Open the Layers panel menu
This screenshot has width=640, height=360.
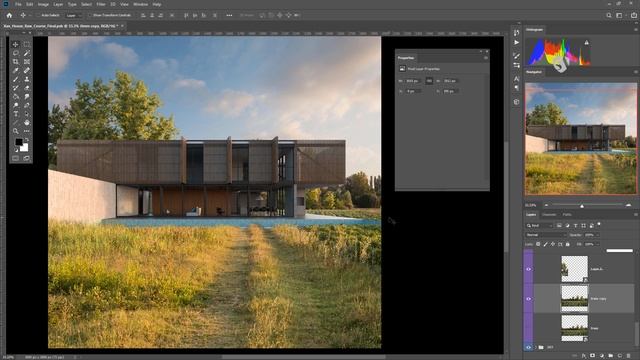pyautogui.click(x=636, y=214)
